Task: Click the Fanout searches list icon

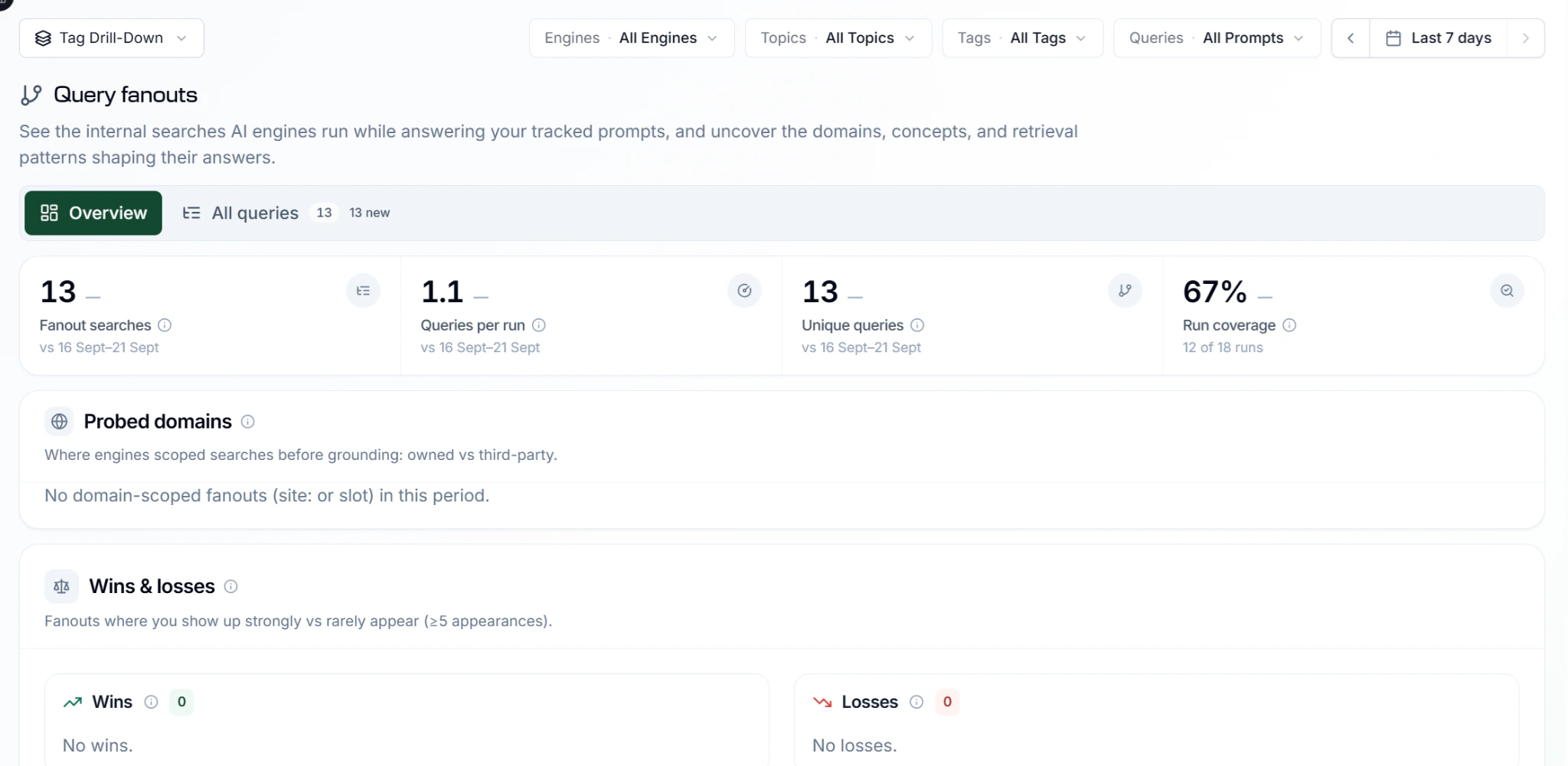Action: (363, 291)
